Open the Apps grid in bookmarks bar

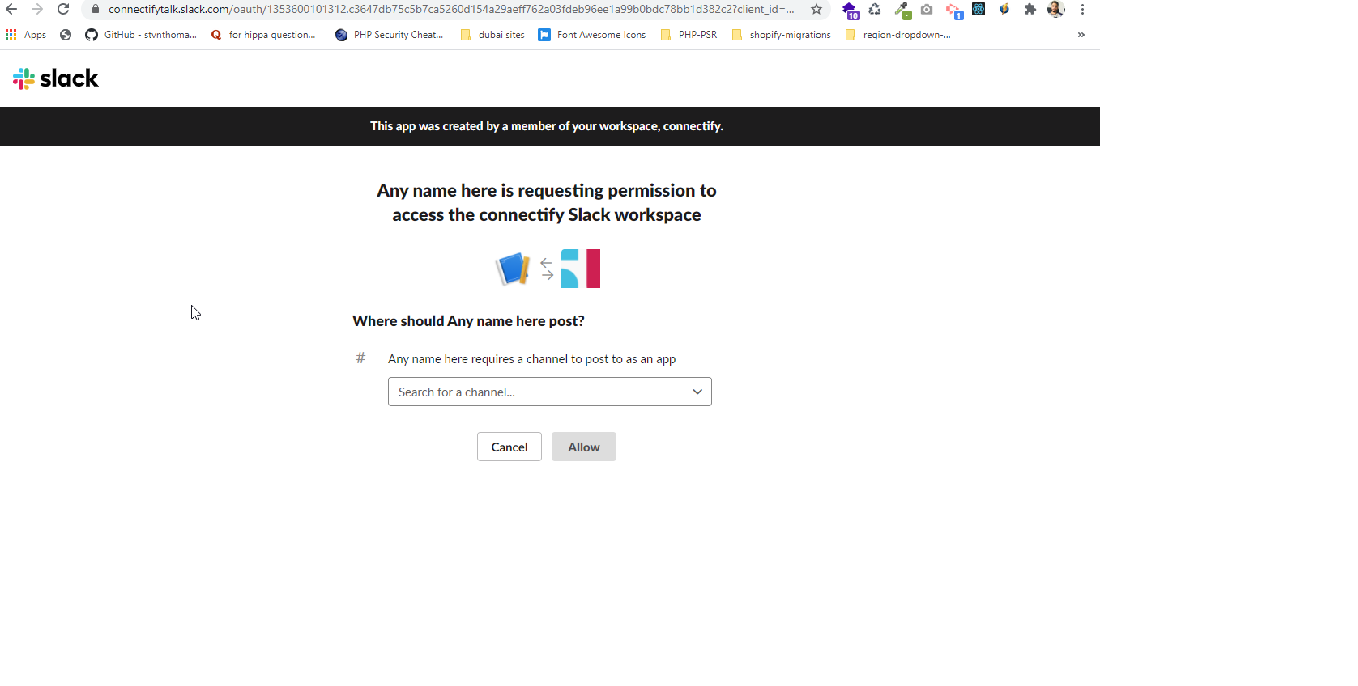point(26,34)
